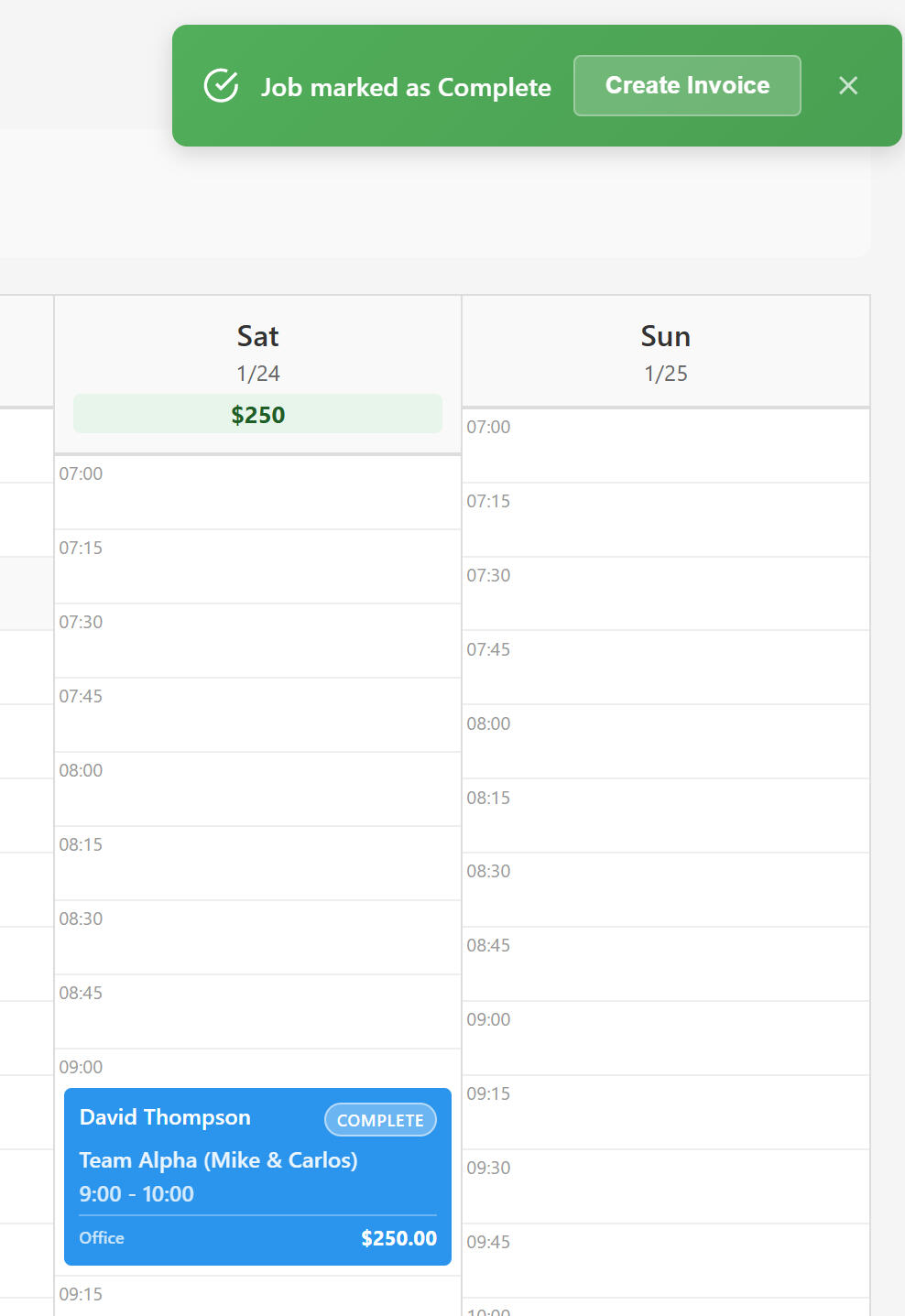905x1316 pixels.
Task: Click the checkmark icon in the notification
Action: click(x=221, y=86)
